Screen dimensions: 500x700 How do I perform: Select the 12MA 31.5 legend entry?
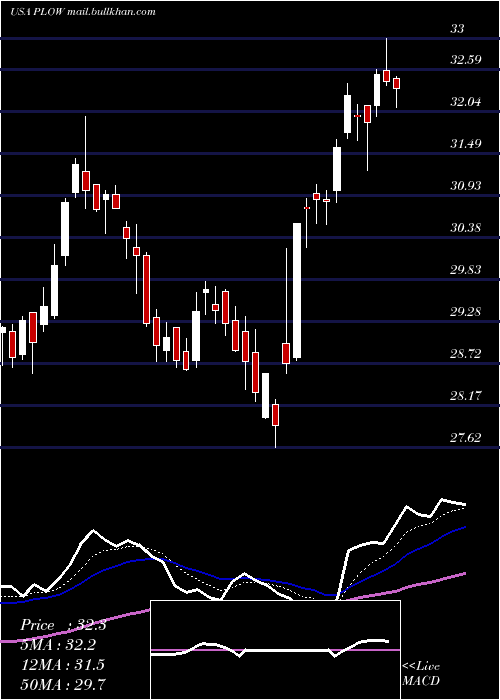[62, 664]
